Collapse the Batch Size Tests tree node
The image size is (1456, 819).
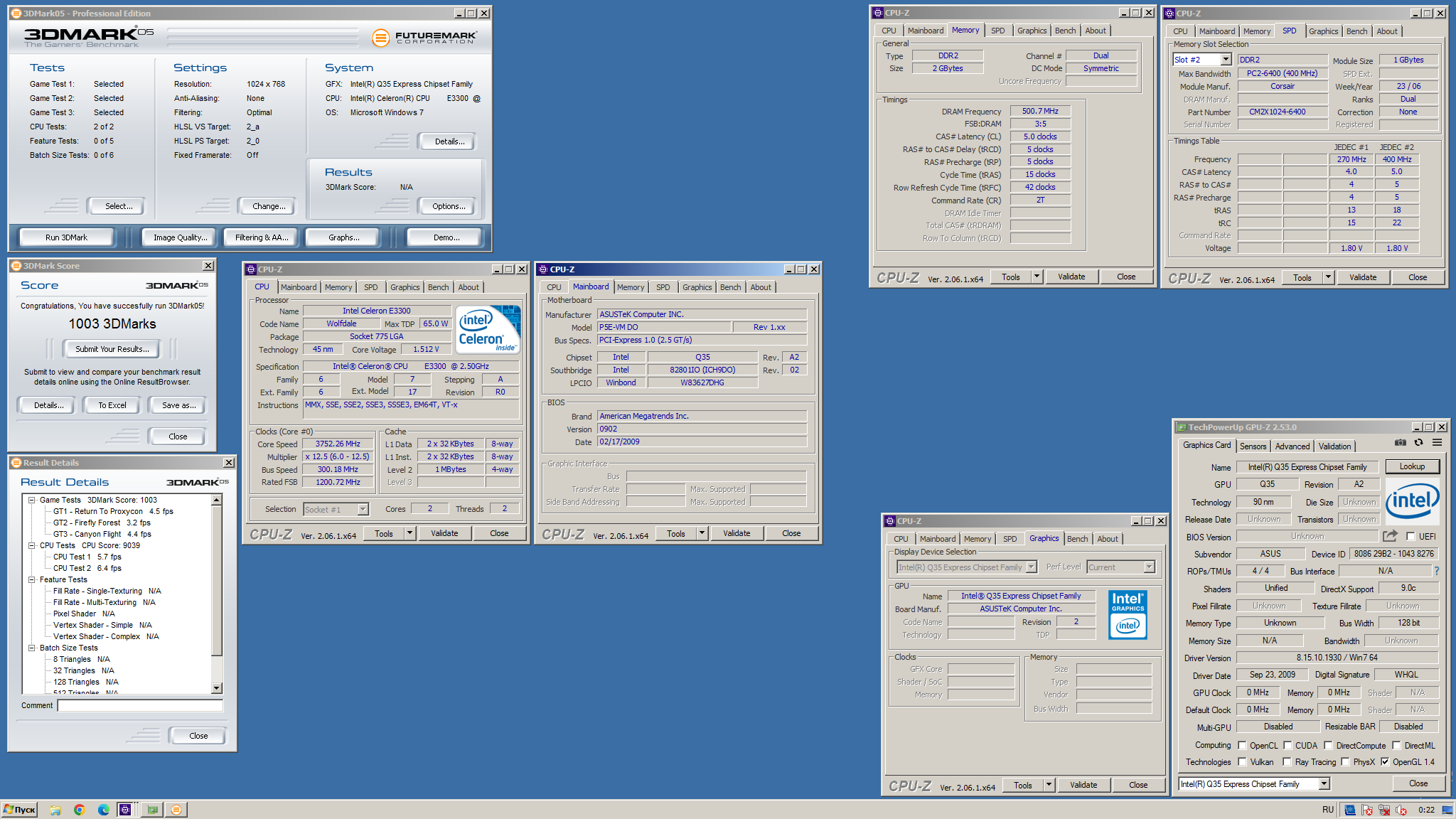[31, 648]
